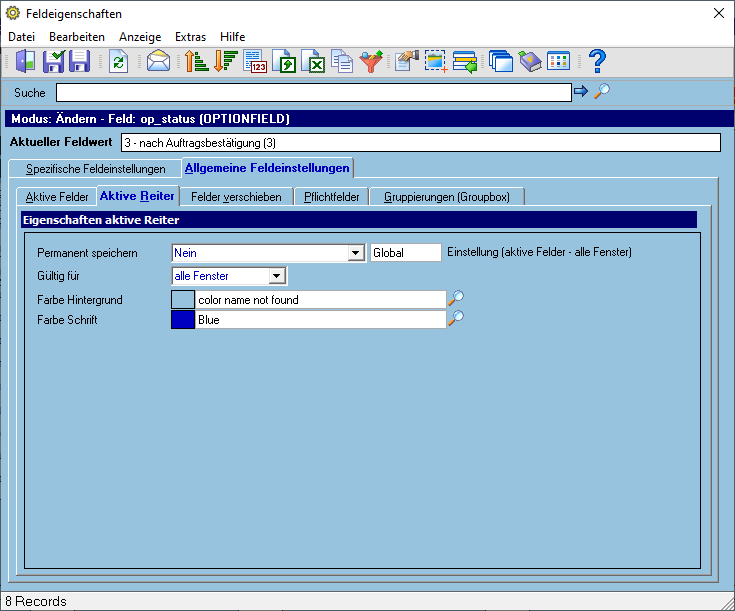Expand the Gültig für dropdown
Viewport: 735px width, 611px height.
tap(277, 276)
